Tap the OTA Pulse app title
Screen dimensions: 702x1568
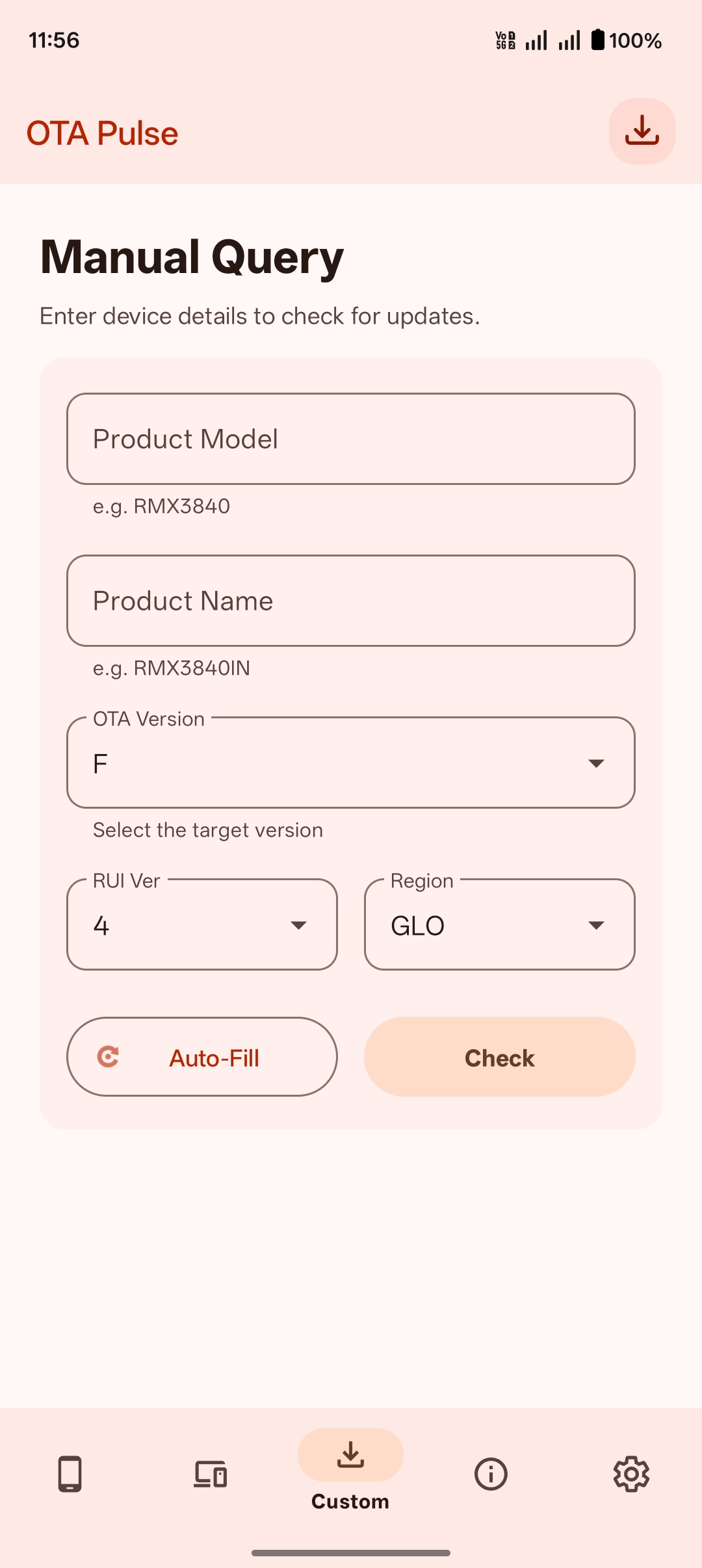[x=101, y=133]
